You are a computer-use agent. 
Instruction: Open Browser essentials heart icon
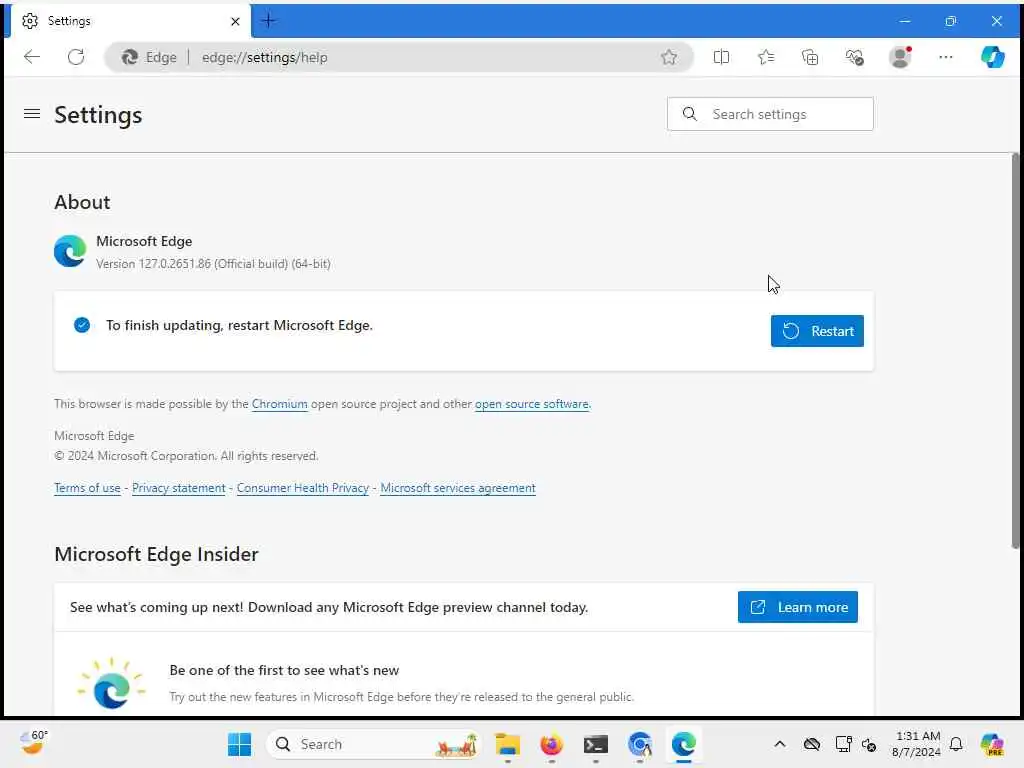point(854,57)
